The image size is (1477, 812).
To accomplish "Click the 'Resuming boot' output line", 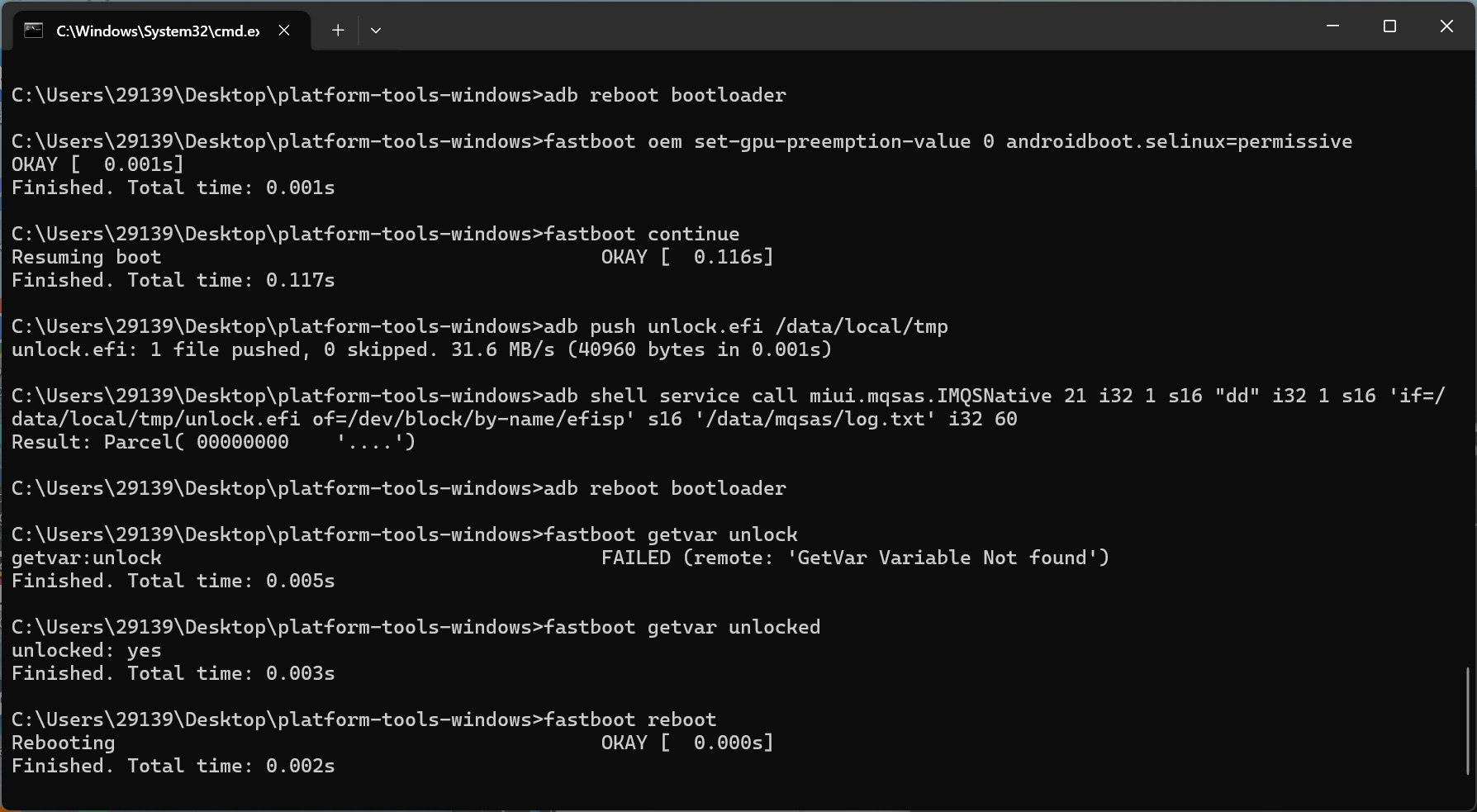I will (86, 257).
